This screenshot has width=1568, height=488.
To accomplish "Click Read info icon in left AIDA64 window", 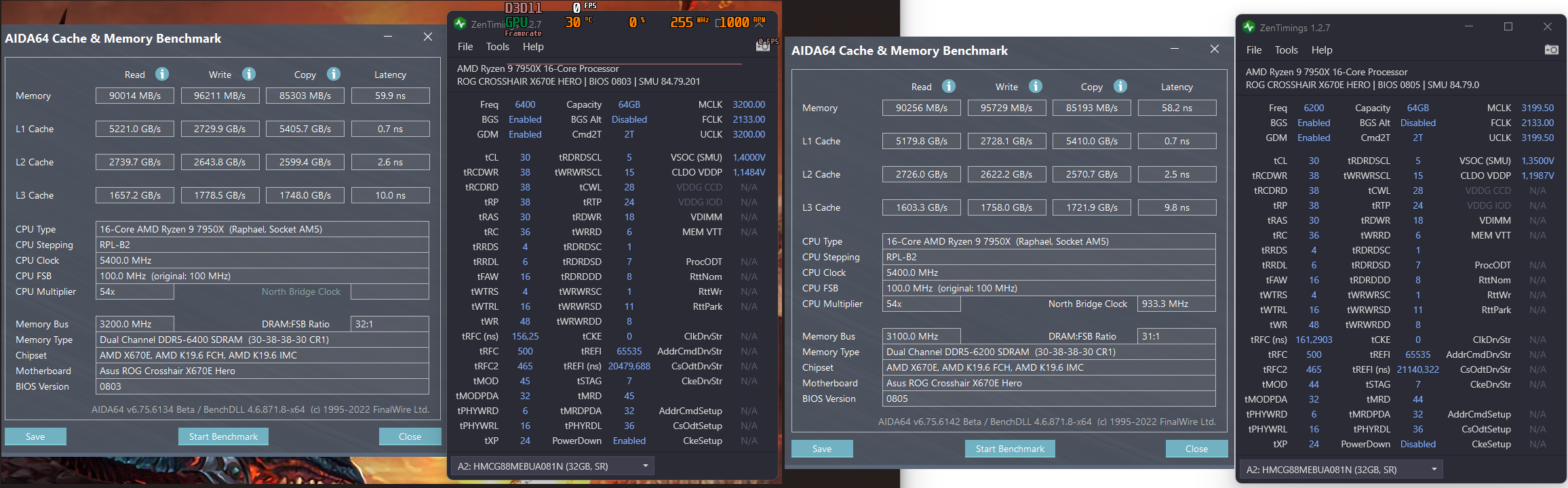I will [162, 74].
